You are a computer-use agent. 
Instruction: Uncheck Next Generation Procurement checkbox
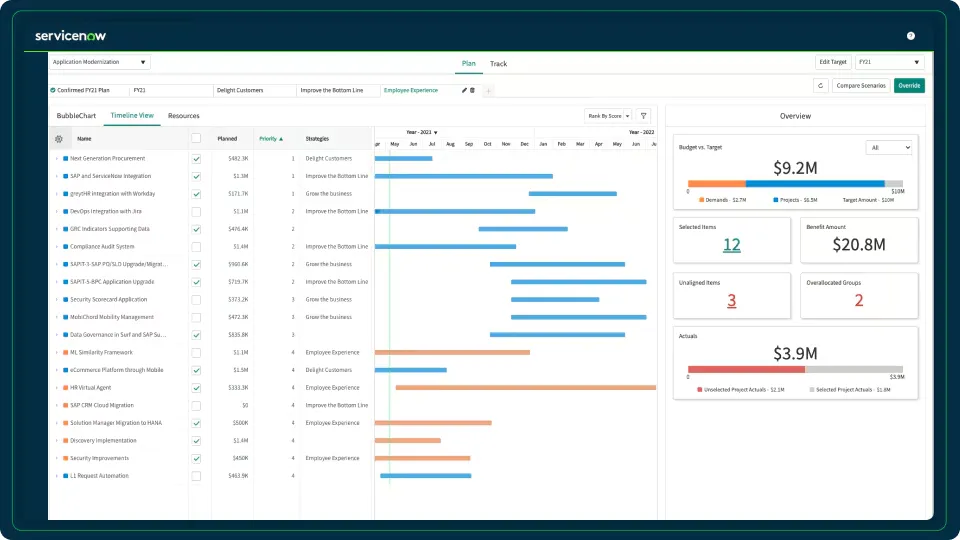coord(196,159)
